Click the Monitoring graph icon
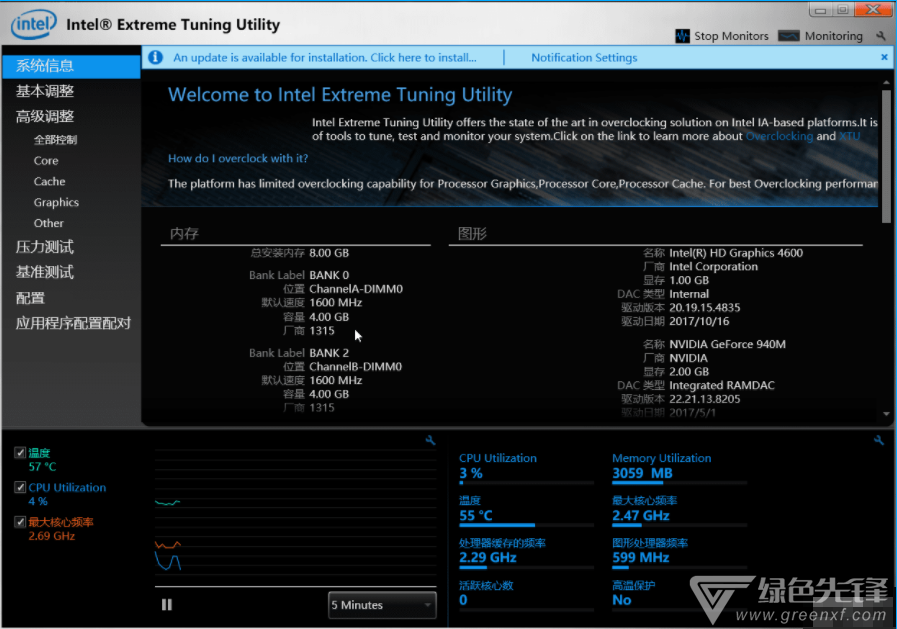This screenshot has width=897, height=629. point(789,36)
